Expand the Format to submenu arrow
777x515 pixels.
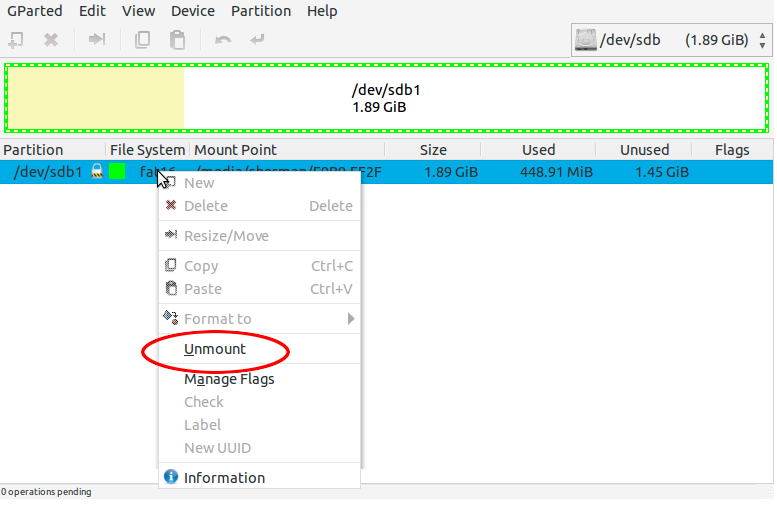(351, 319)
